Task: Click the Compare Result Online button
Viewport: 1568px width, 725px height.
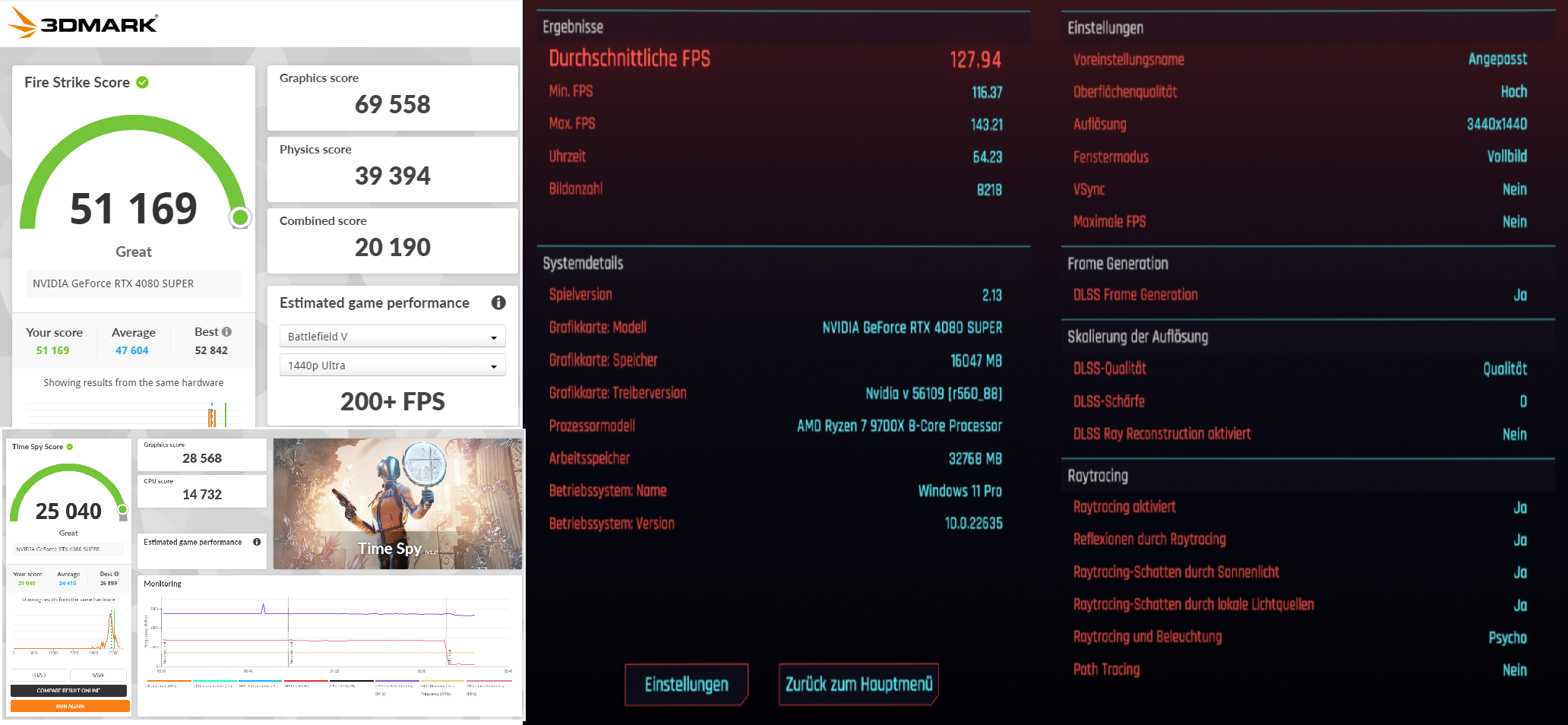Action: (x=70, y=691)
